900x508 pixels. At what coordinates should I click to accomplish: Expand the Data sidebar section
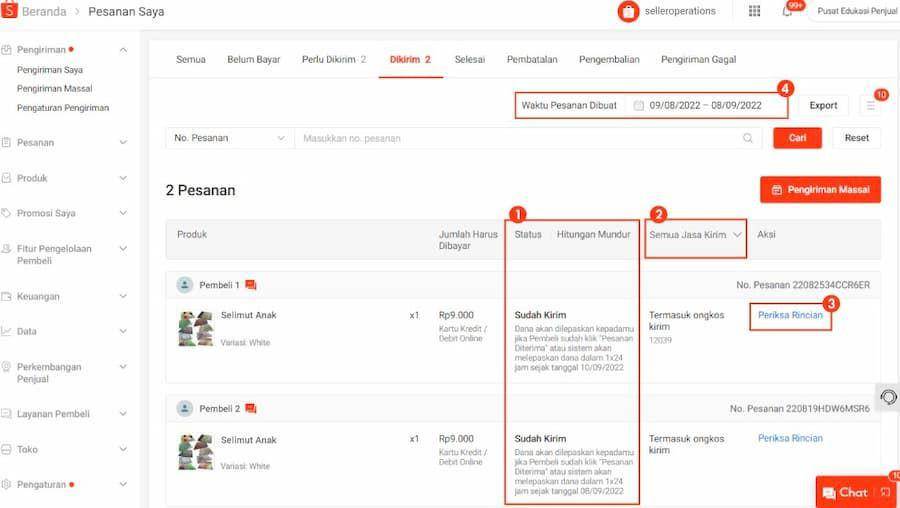[x=123, y=331]
